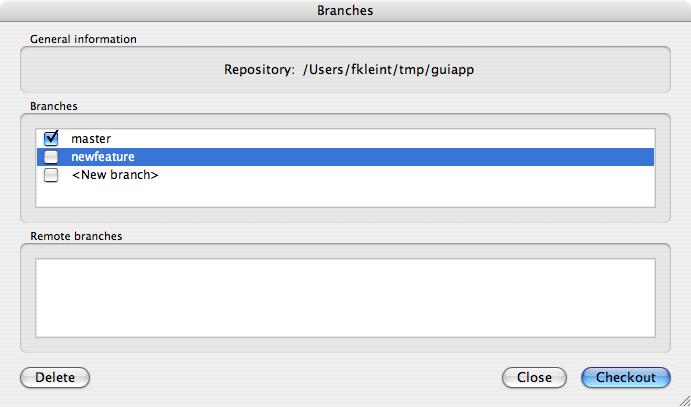Click inside the empty Remote branches list

[345, 298]
